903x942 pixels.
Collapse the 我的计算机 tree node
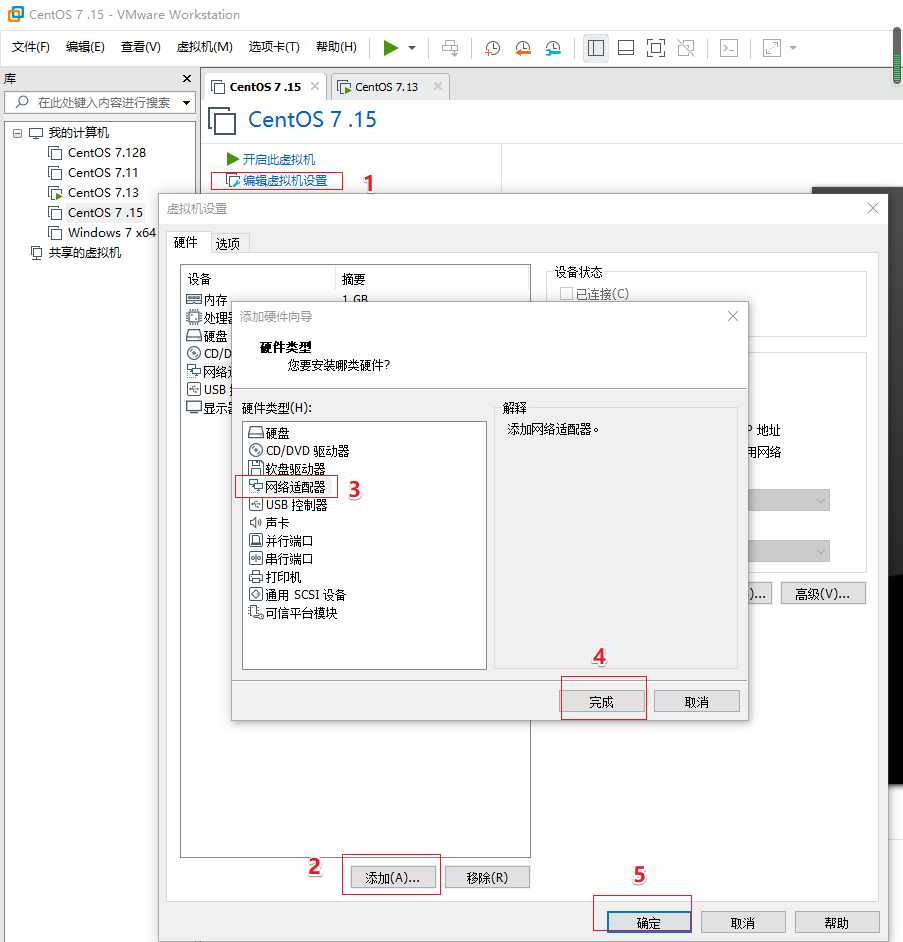(x=17, y=131)
